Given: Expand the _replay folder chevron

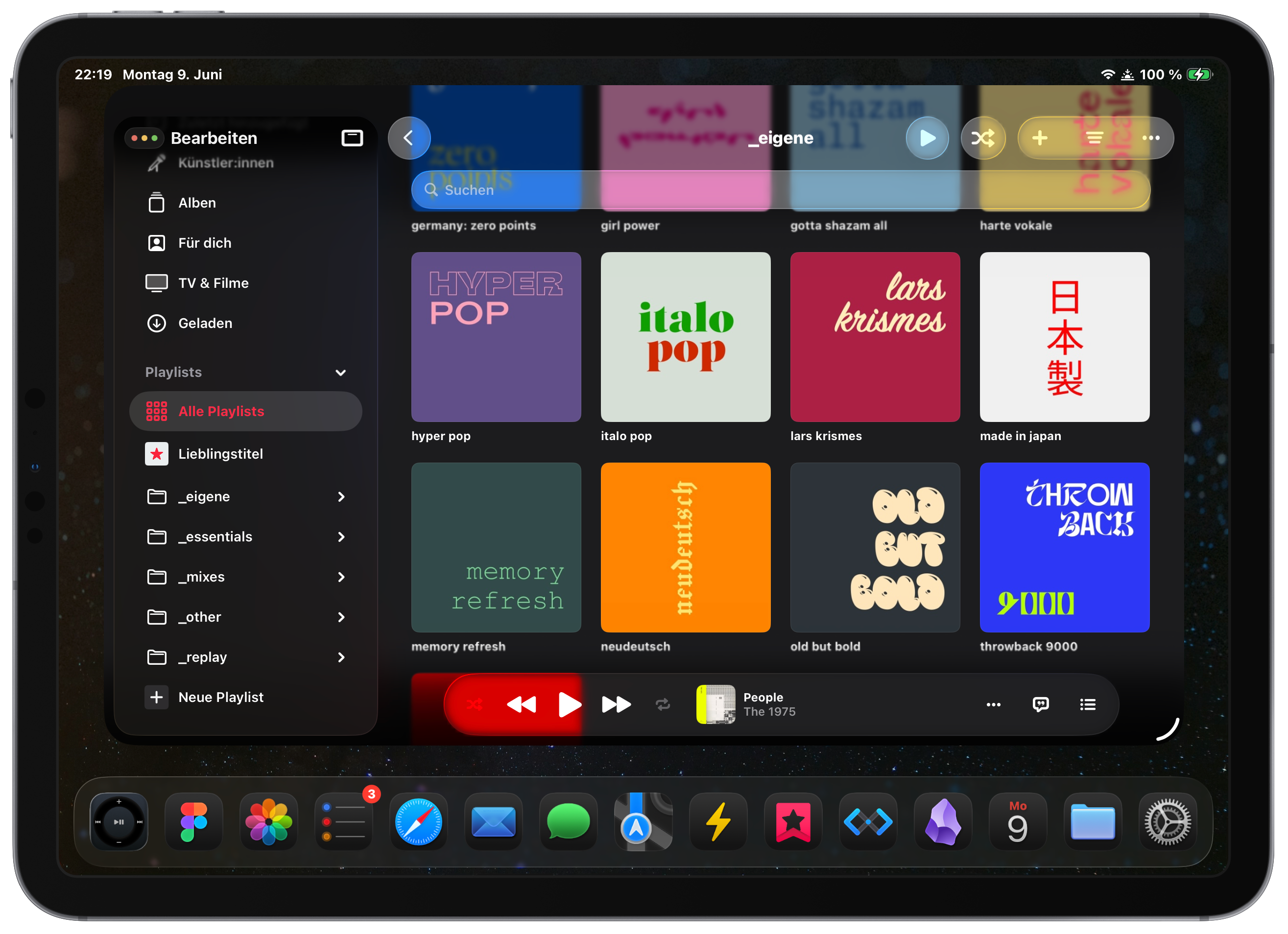Looking at the screenshot, I should (x=341, y=657).
